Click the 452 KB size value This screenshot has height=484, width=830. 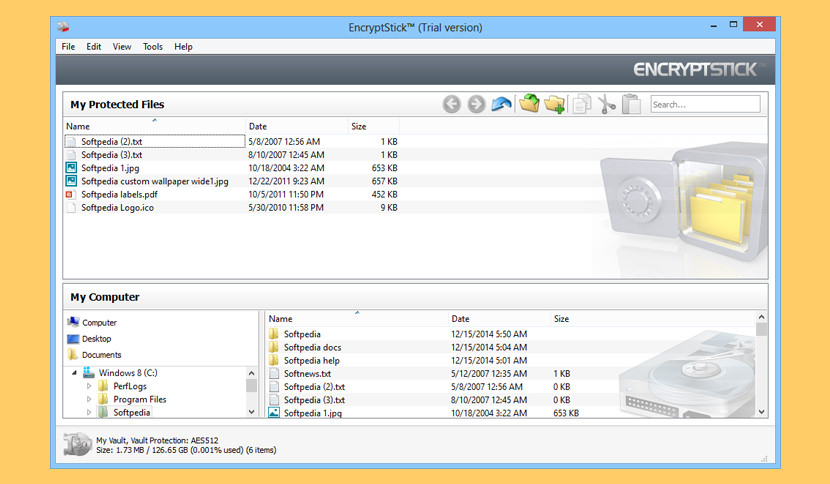coord(384,194)
